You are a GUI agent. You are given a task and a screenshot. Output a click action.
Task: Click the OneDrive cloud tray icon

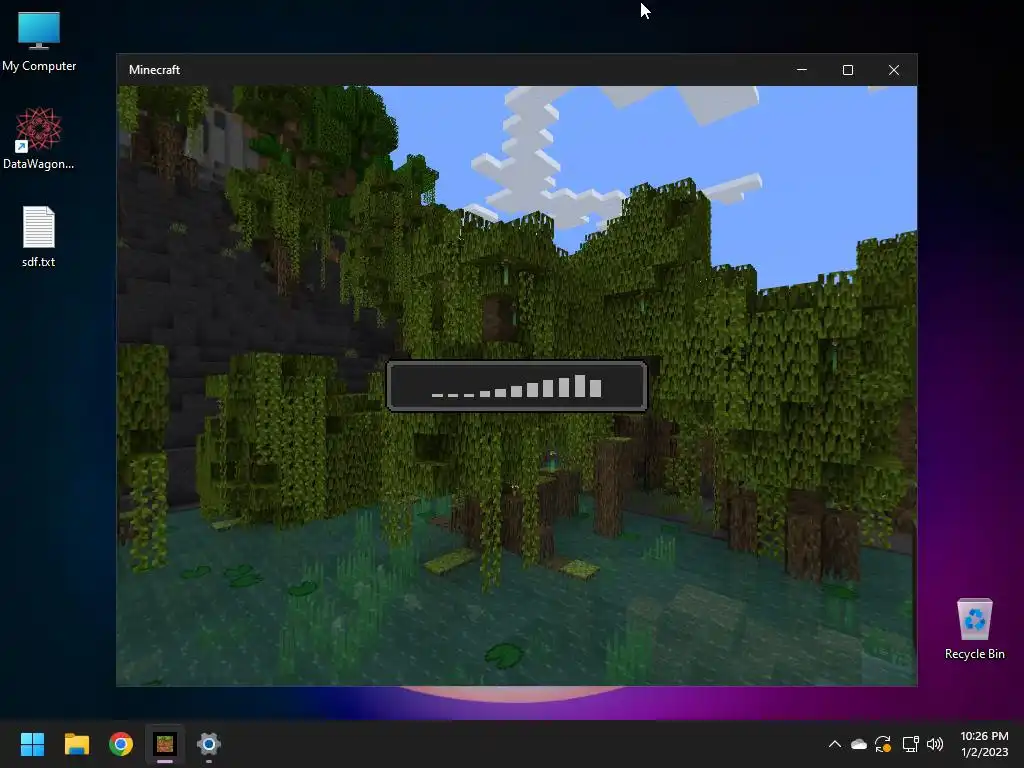[x=859, y=744]
